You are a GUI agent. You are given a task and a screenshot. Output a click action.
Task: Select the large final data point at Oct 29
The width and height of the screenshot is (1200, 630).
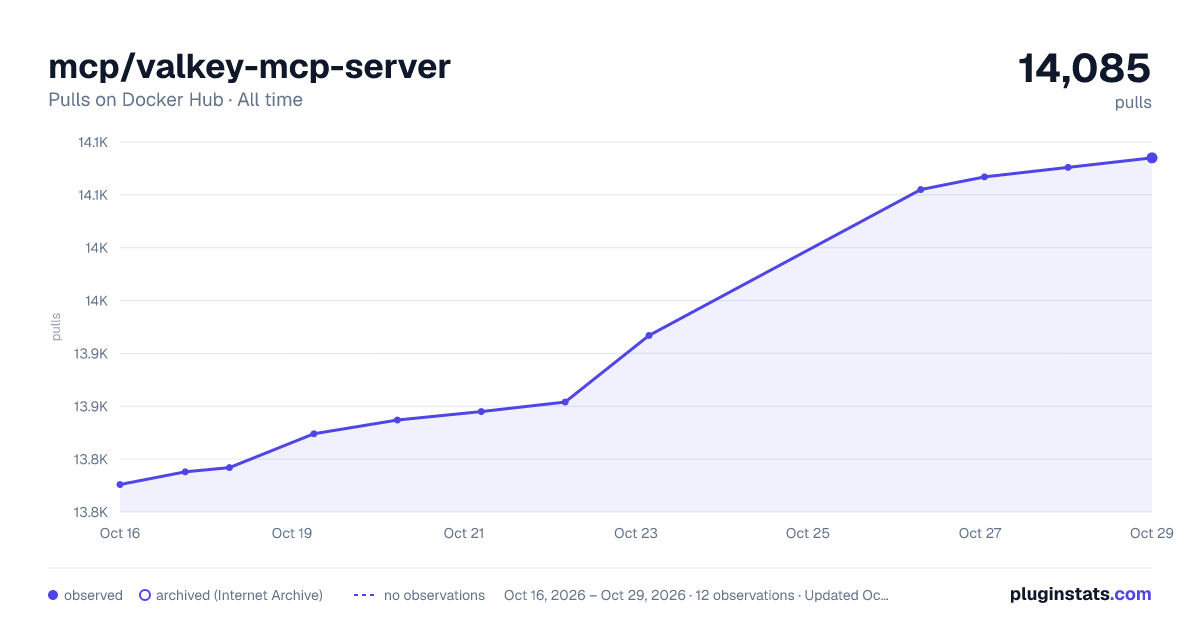[1152, 158]
